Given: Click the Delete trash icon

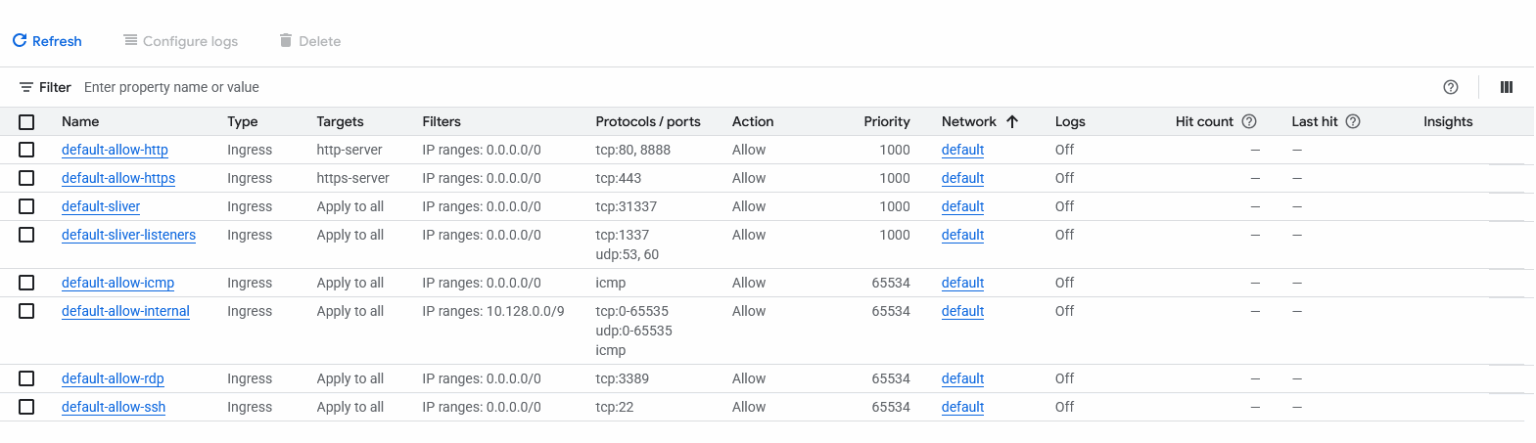Looking at the screenshot, I should [286, 41].
